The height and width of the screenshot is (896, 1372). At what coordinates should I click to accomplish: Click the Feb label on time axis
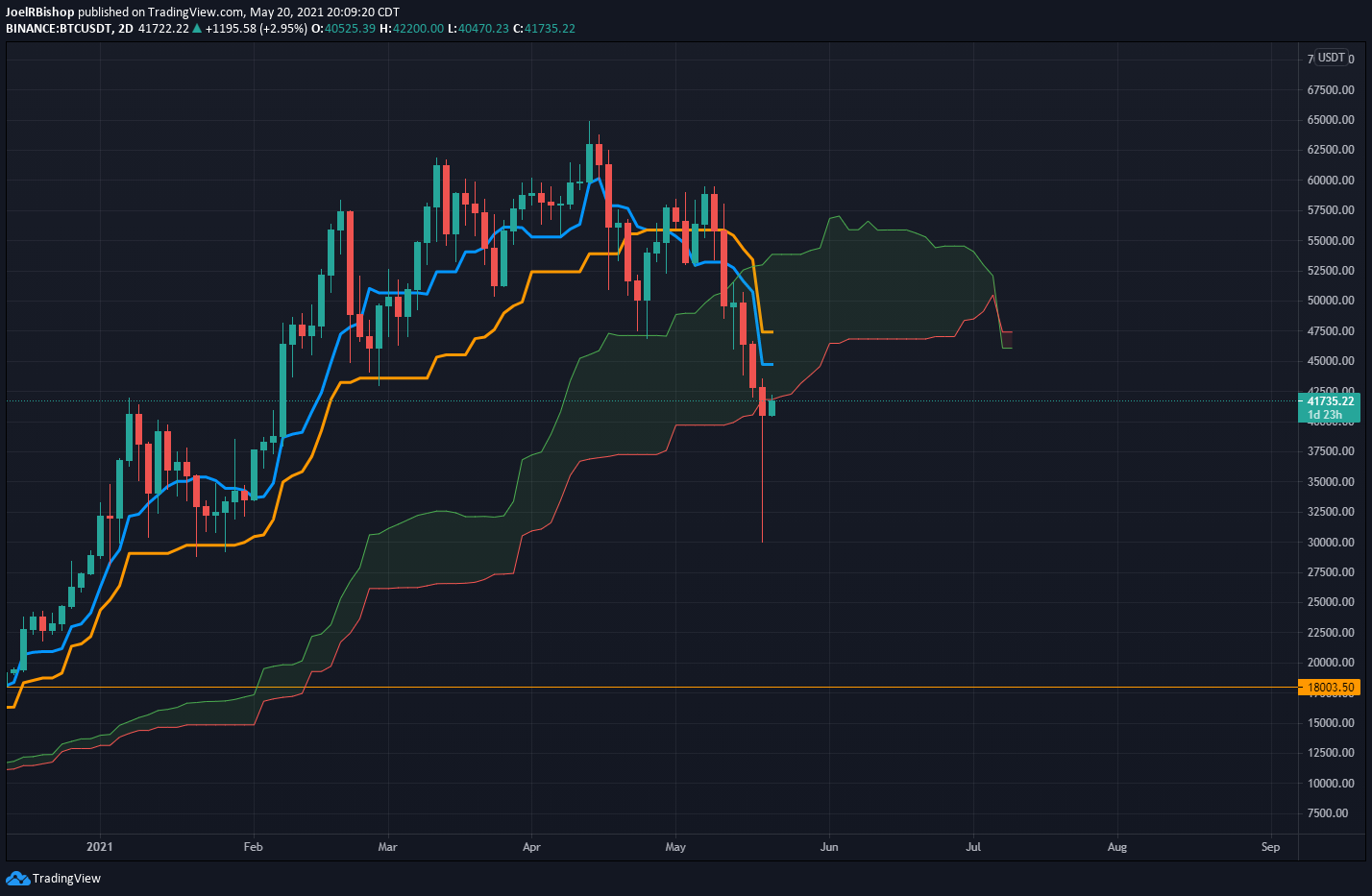(x=253, y=847)
